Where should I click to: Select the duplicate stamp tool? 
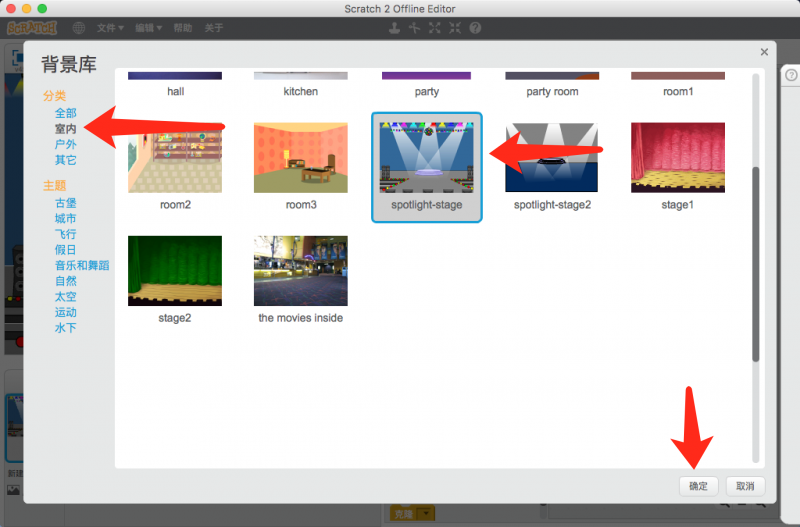pyautogui.click(x=394, y=28)
